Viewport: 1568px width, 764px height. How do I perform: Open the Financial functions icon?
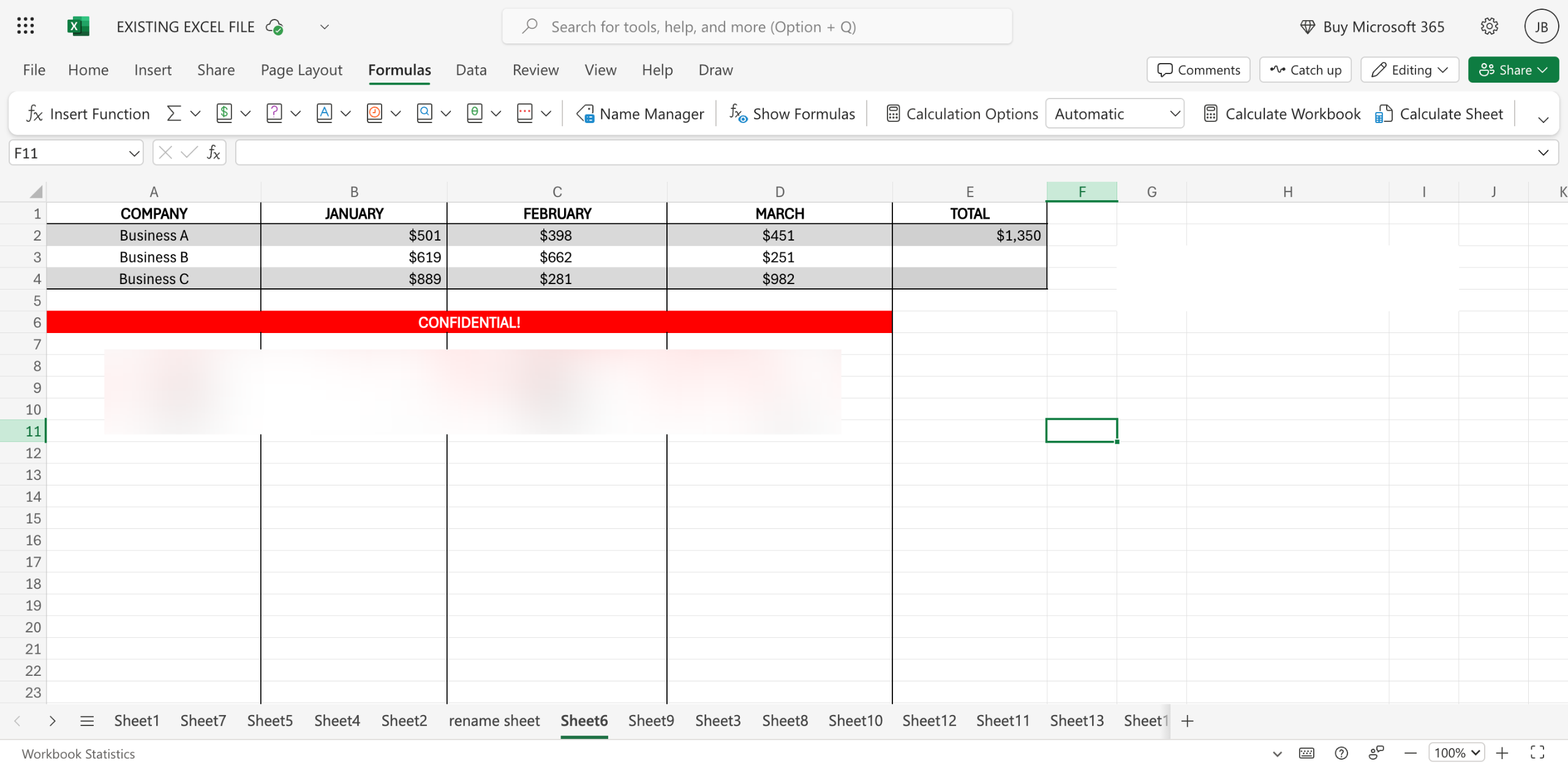(x=224, y=114)
